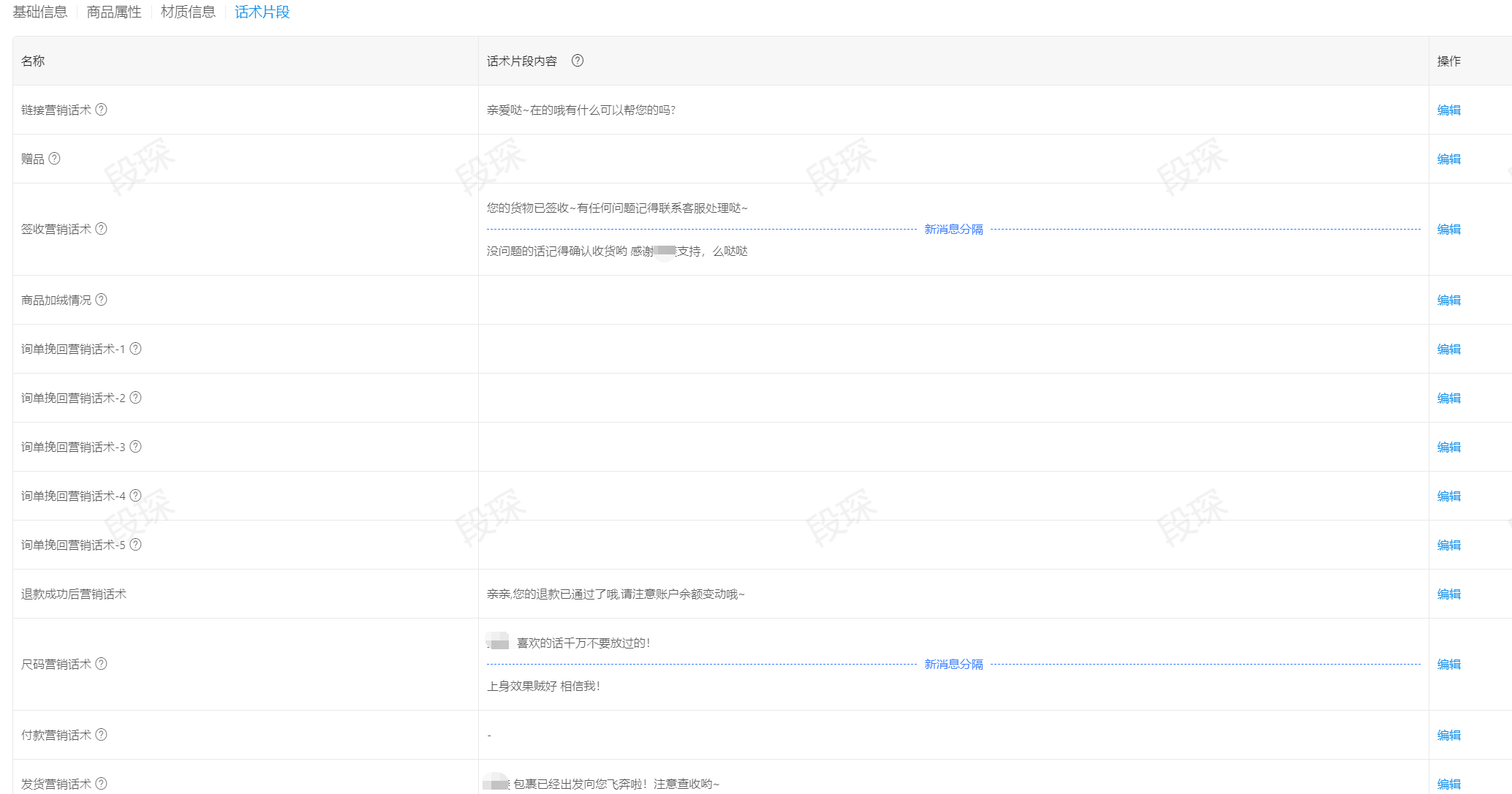Click help icon beside 商品加绒情况

coord(102,300)
